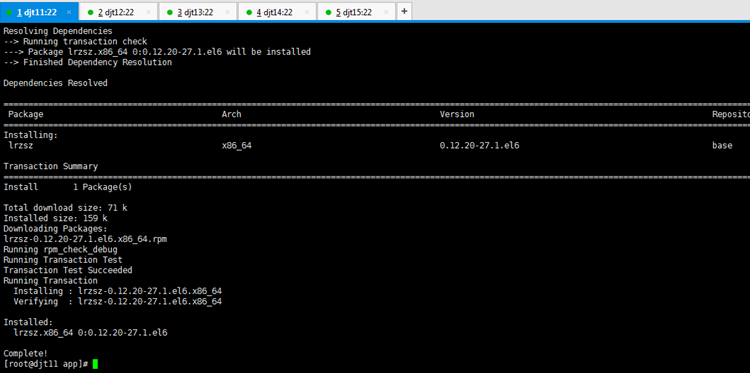Click the 'Dependencies Resolved' line
Viewport: 750px width, 373px height.
(x=55, y=83)
